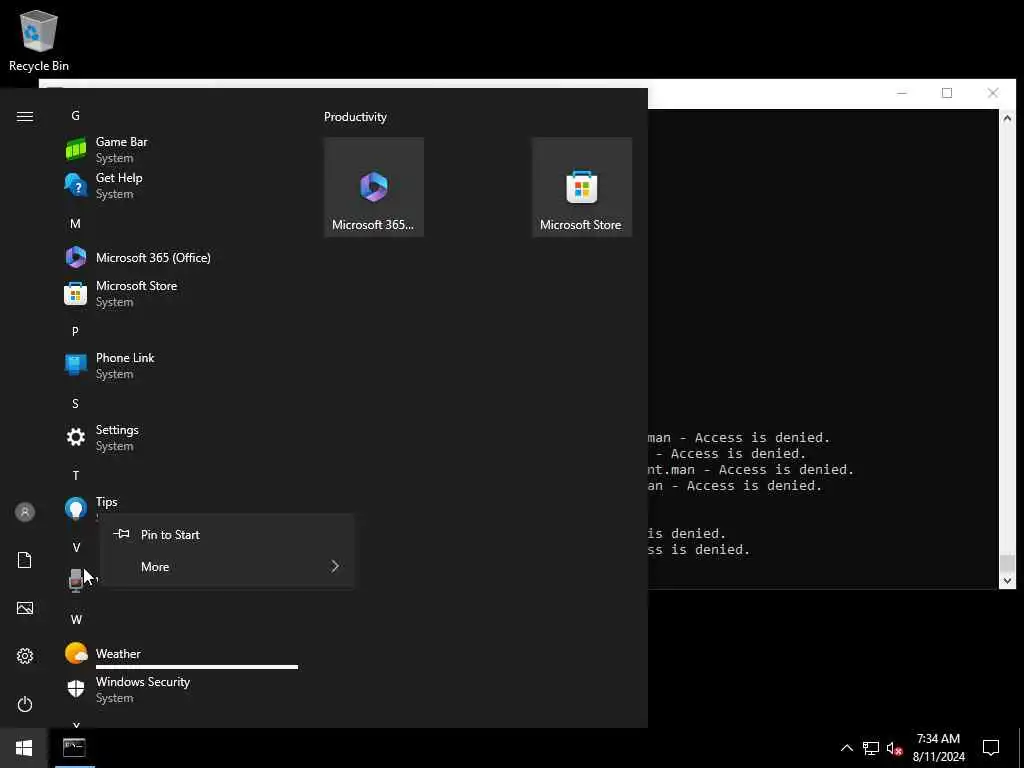Click the Microsoft Store pinned tile
Viewport: 1024px width, 768px height.
tap(581, 187)
